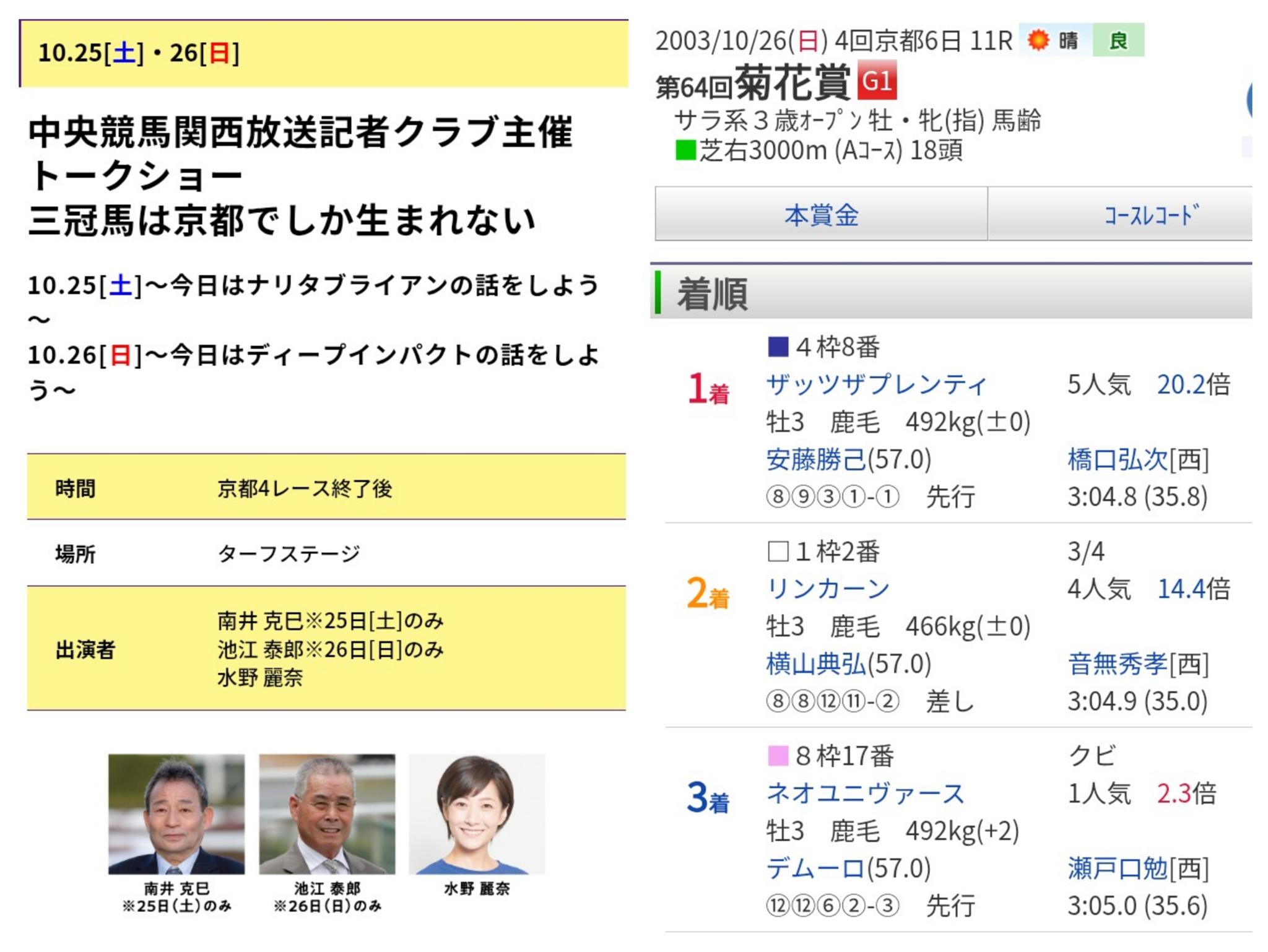Click the sunny weather icon
1268x952 pixels.
tap(1038, 41)
